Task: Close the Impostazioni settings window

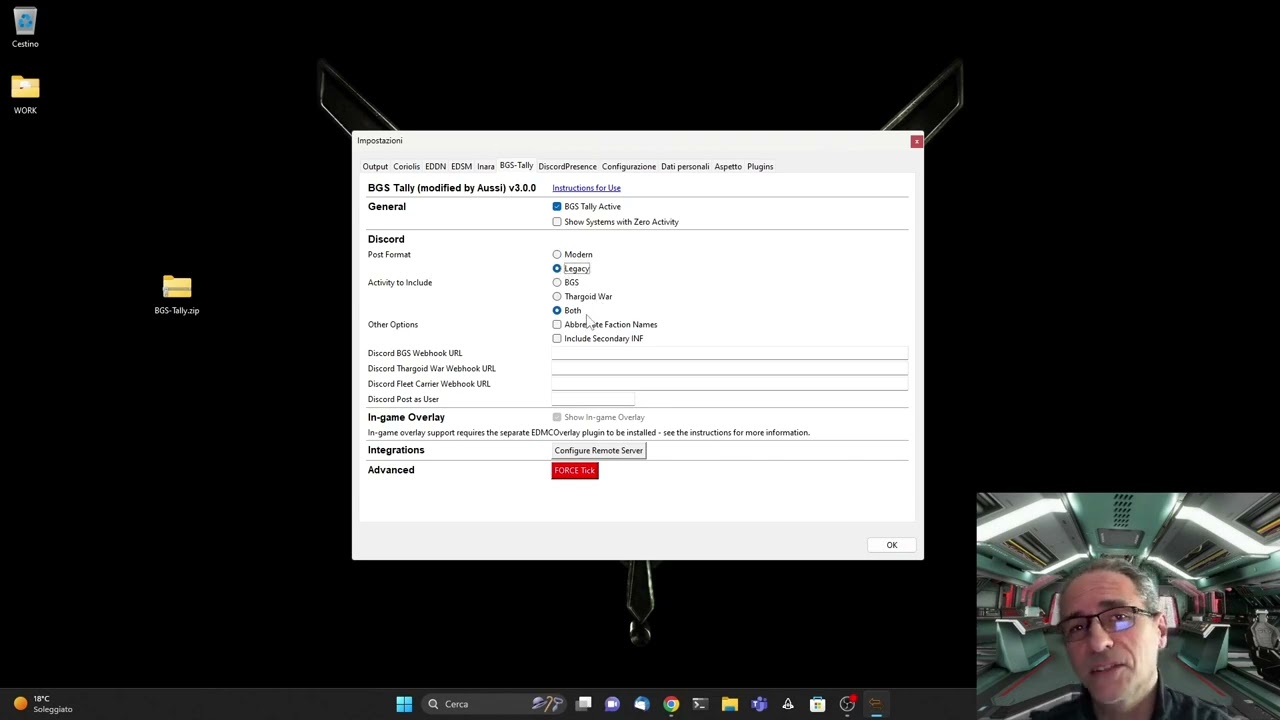Action: [x=916, y=141]
